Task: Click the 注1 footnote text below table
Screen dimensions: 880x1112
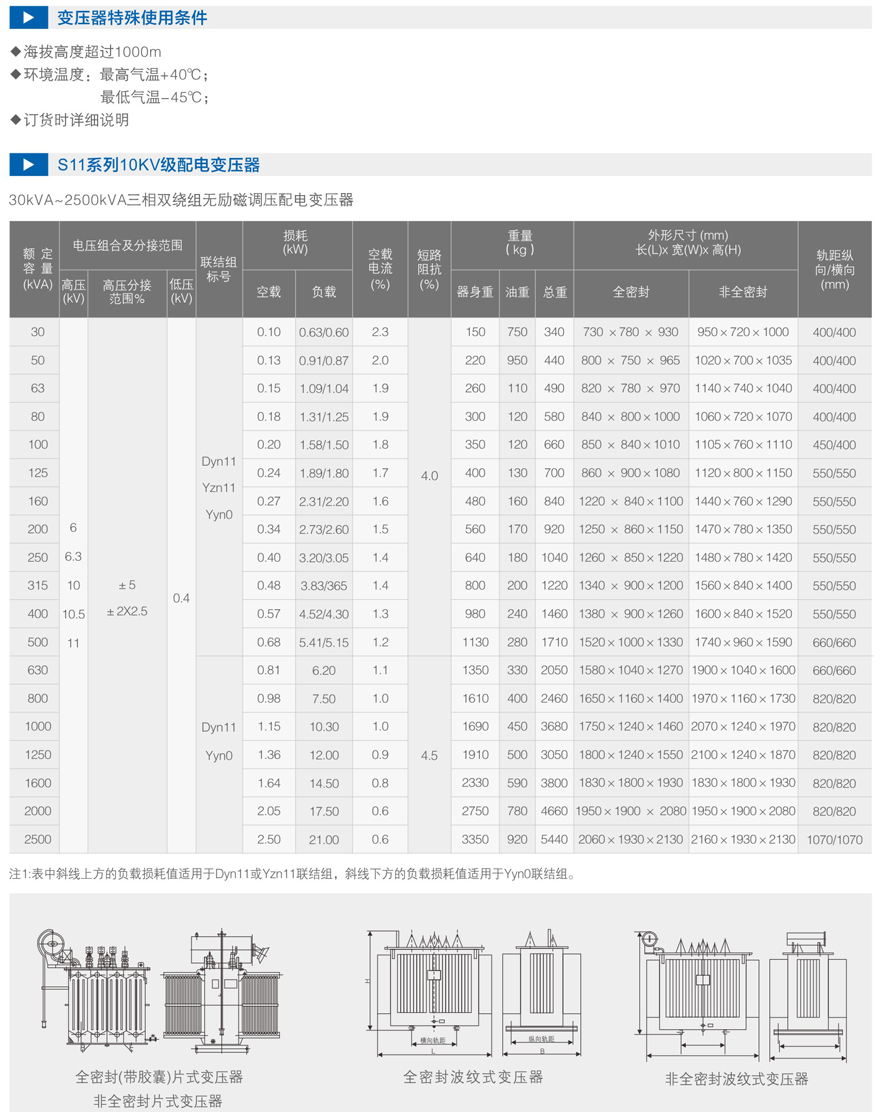Action: point(292,874)
